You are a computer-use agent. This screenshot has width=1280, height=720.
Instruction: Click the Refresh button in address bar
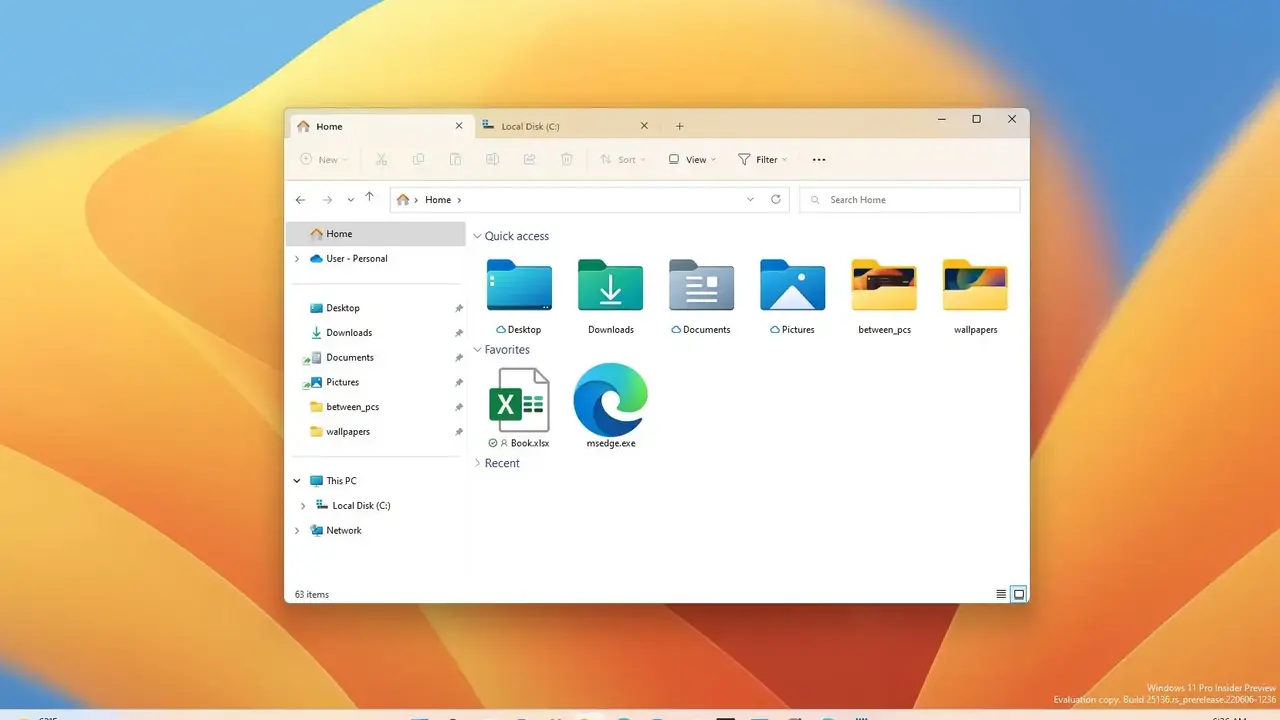(775, 200)
